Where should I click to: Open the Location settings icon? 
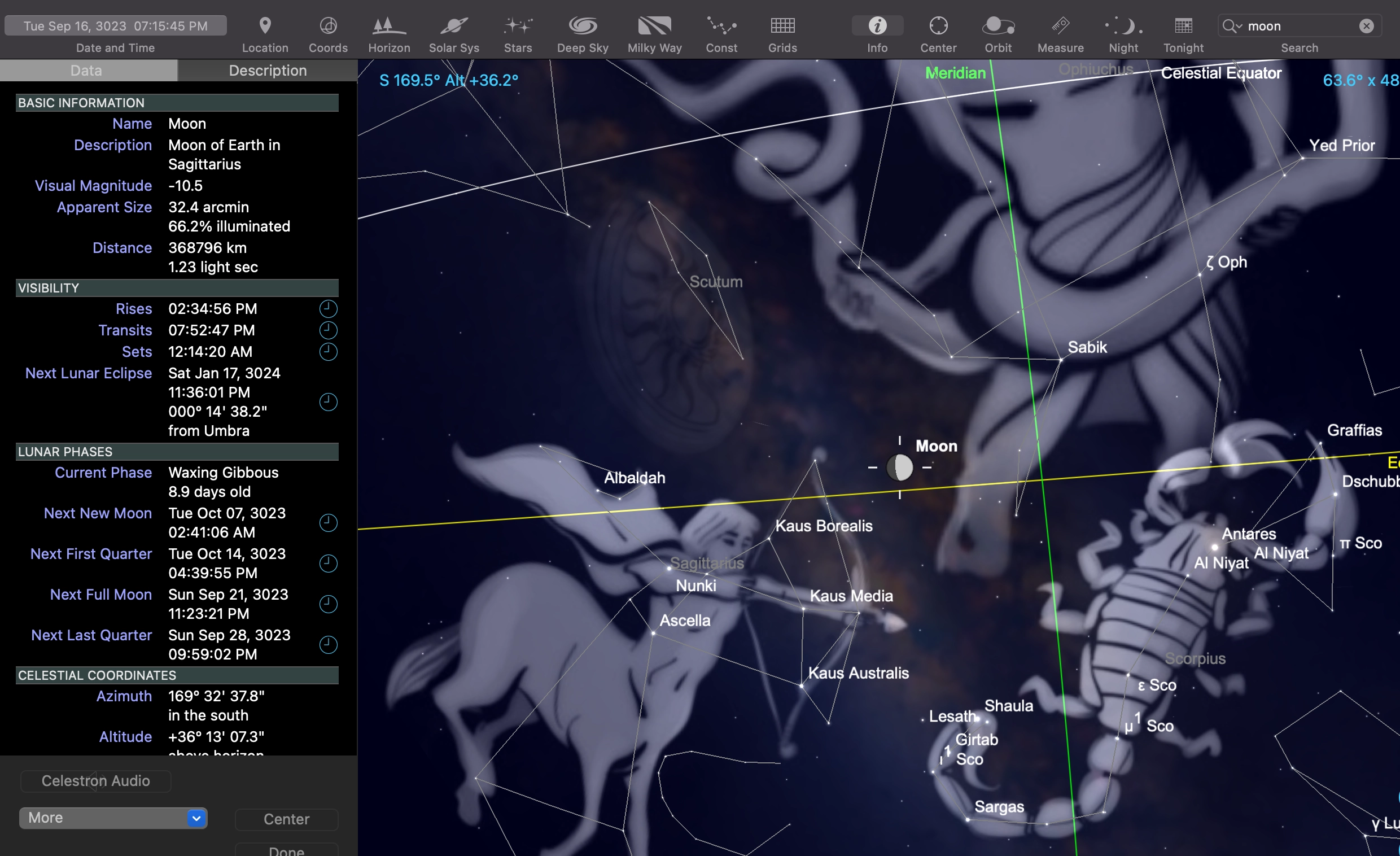coord(265,26)
